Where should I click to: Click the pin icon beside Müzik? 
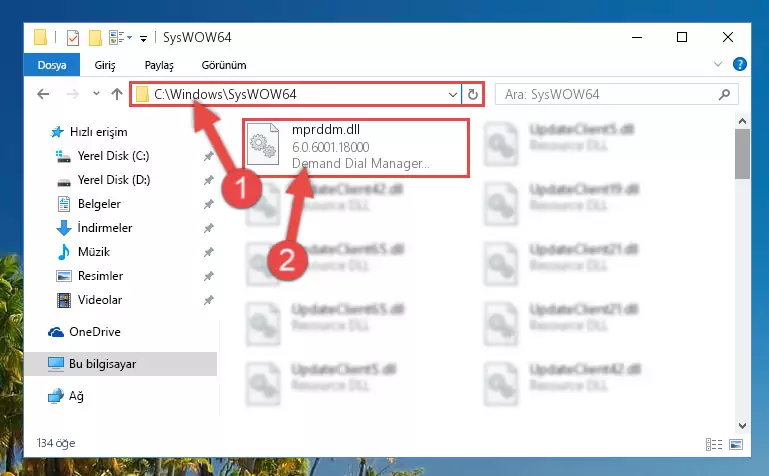point(208,252)
